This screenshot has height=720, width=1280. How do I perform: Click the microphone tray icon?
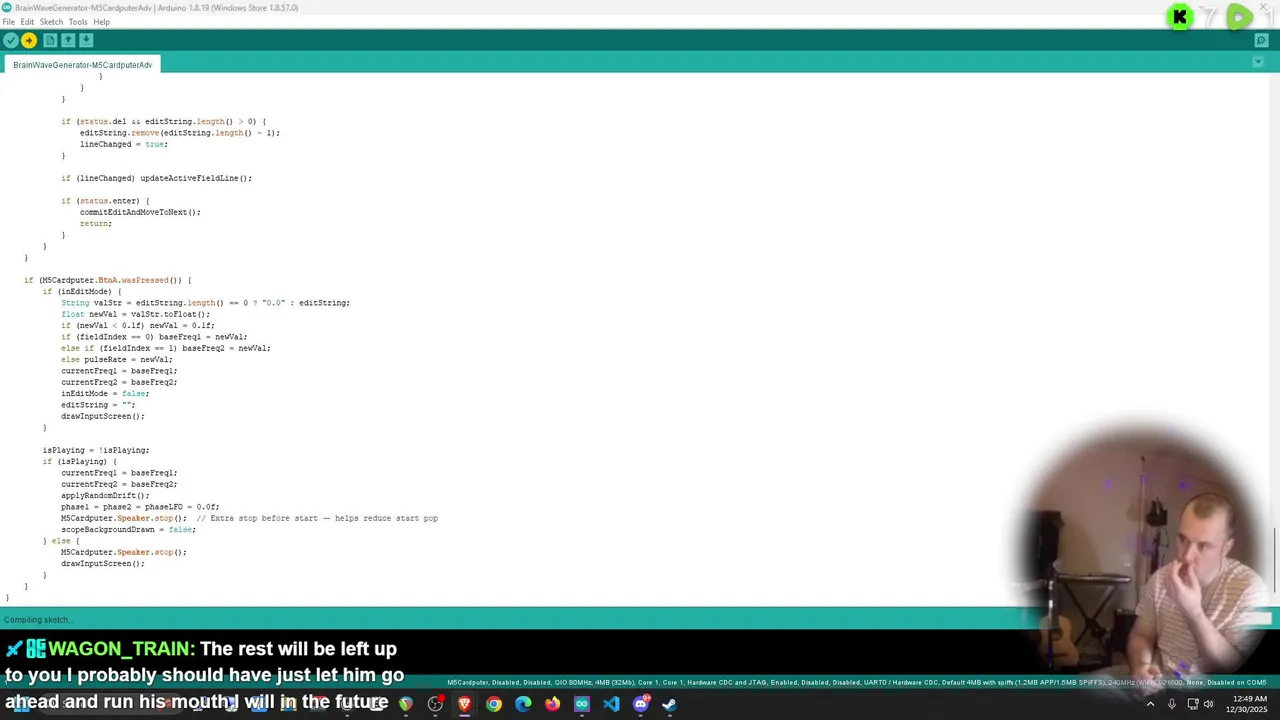[1172, 704]
